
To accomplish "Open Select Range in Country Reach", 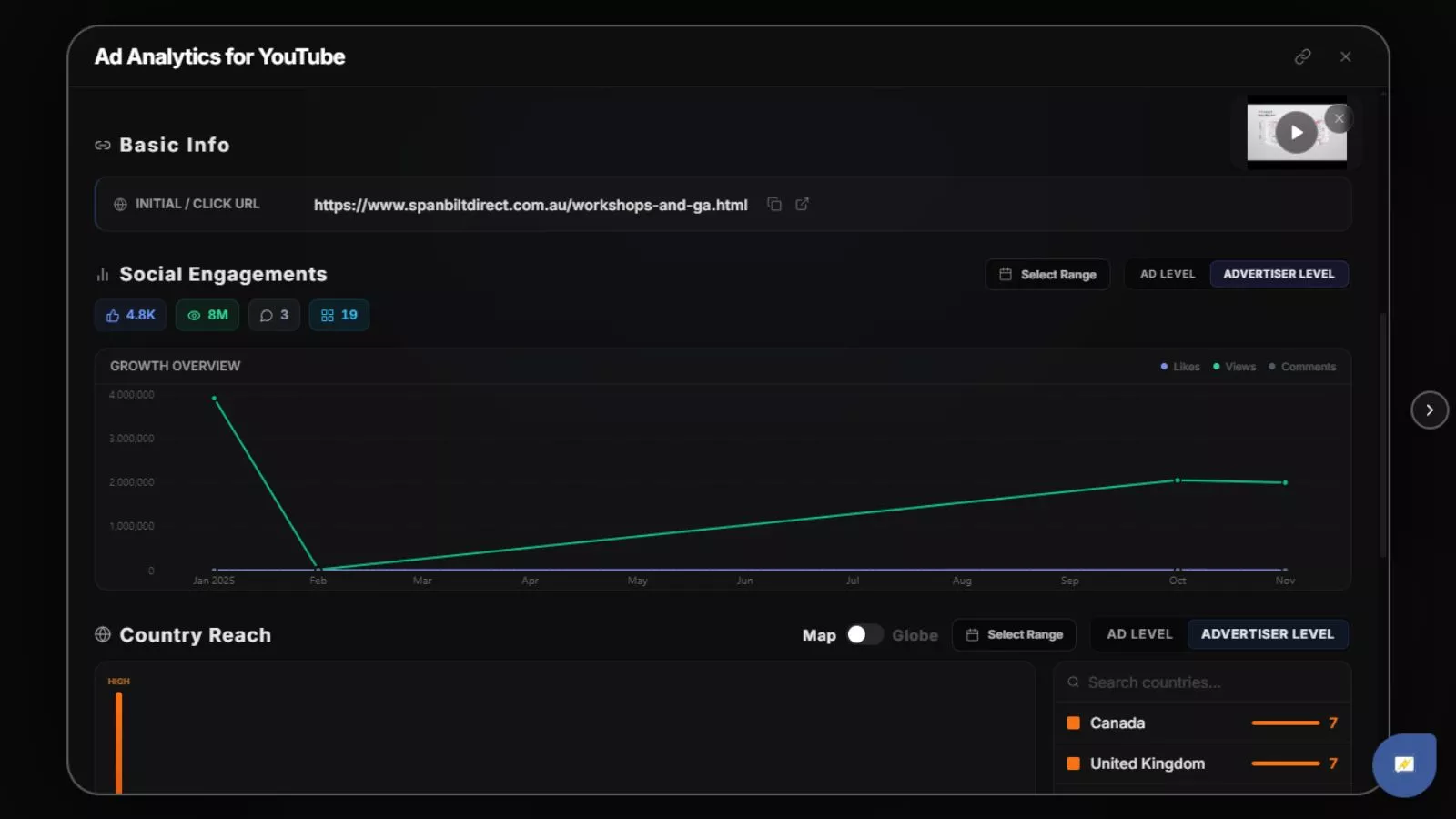I will click(1014, 634).
